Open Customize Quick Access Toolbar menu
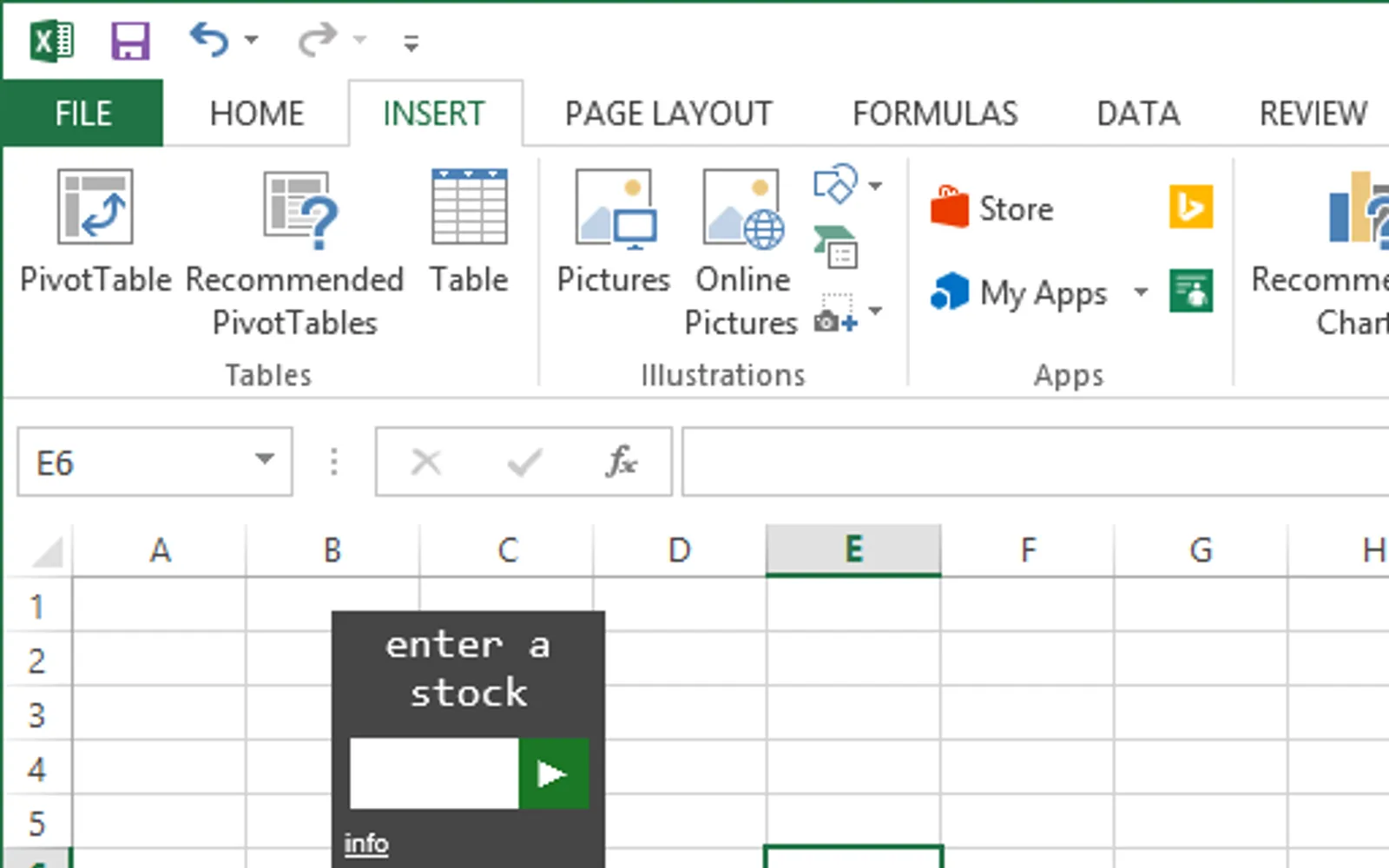This screenshot has width=1389, height=868. click(x=411, y=43)
